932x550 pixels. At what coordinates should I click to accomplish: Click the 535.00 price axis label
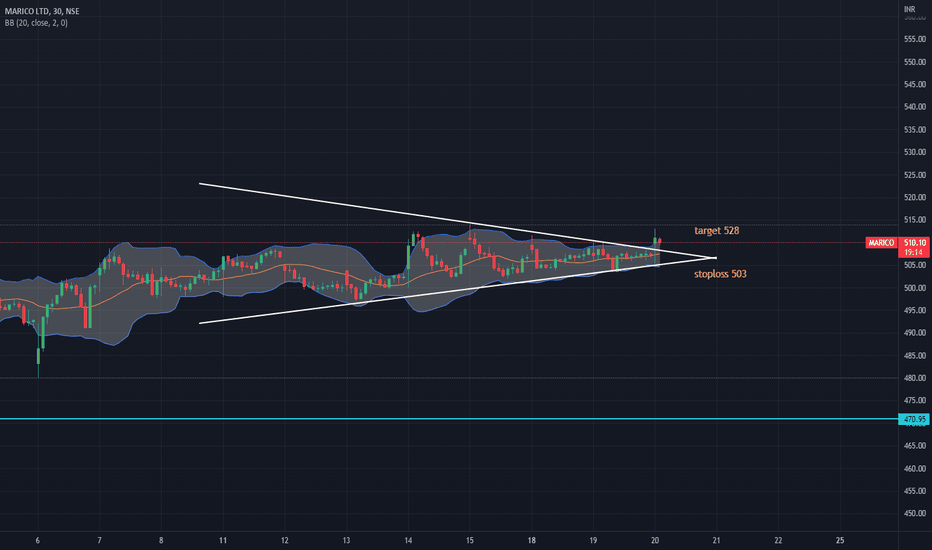point(915,130)
